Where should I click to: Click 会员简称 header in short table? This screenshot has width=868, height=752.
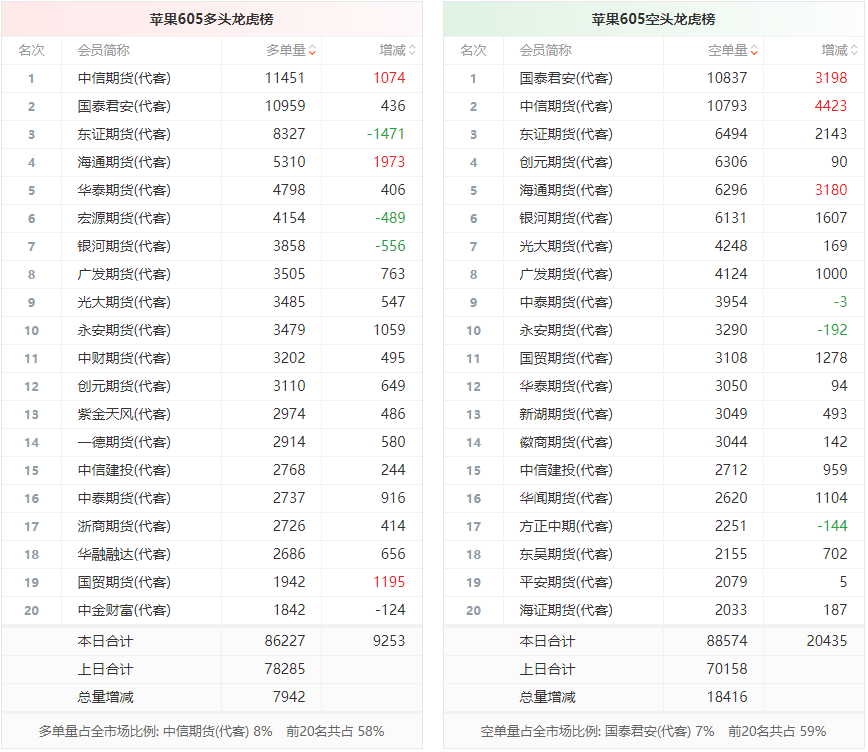545,50
